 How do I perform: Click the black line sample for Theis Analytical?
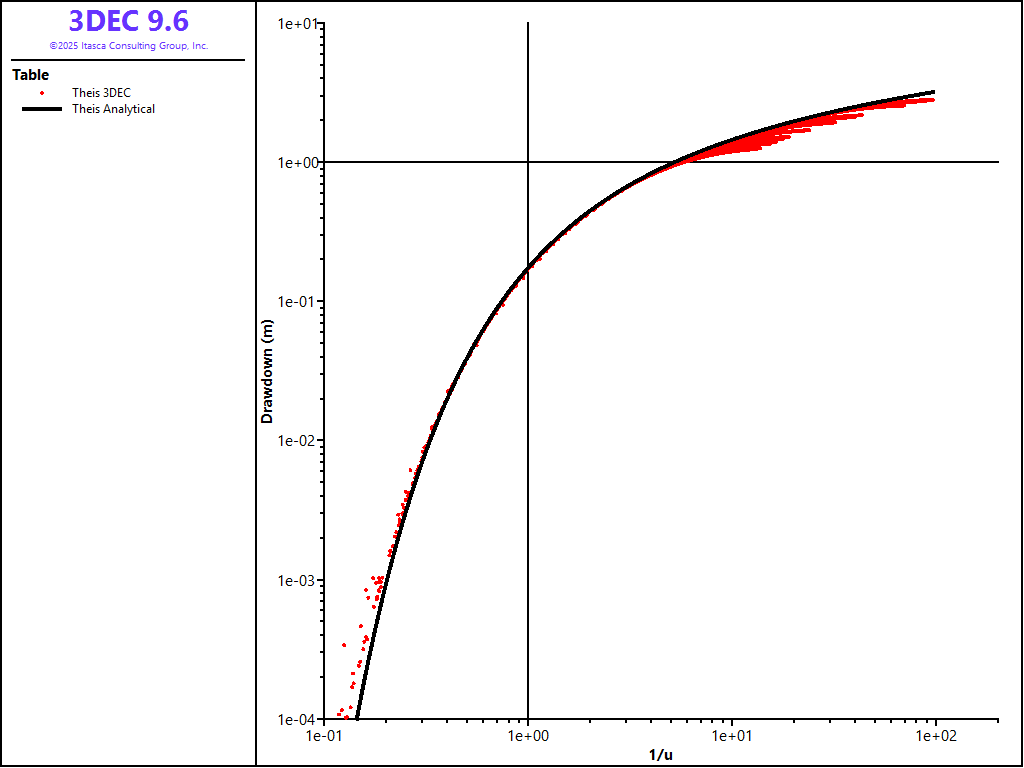coord(42,109)
